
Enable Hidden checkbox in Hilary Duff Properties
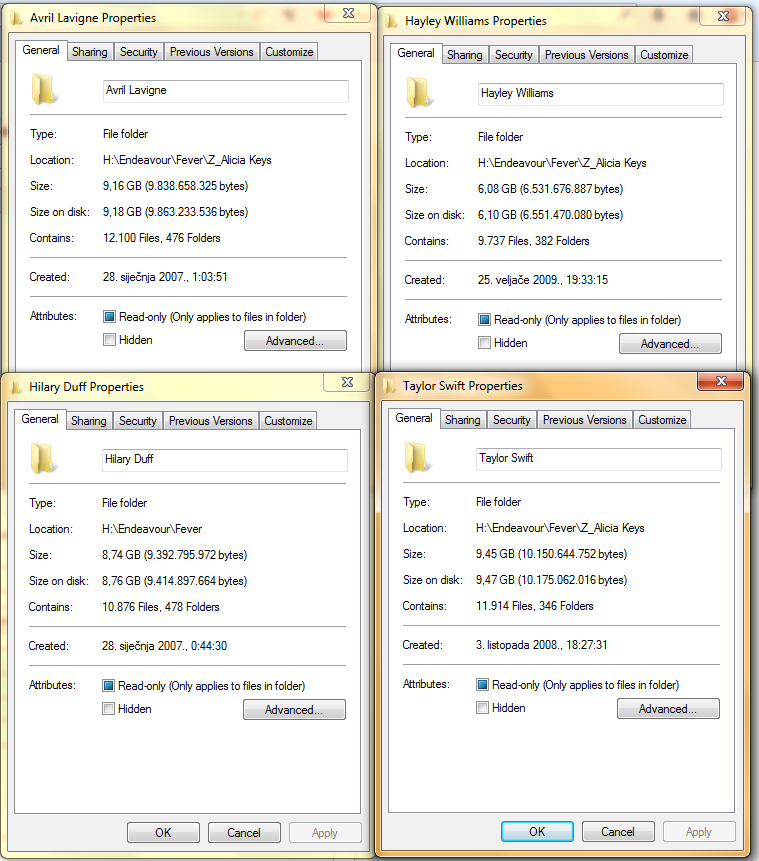point(108,709)
